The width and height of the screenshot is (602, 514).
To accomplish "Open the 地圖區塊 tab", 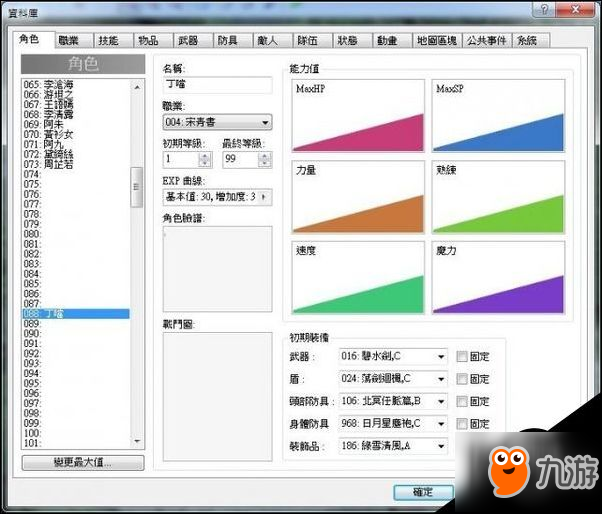I will click(437, 40).
